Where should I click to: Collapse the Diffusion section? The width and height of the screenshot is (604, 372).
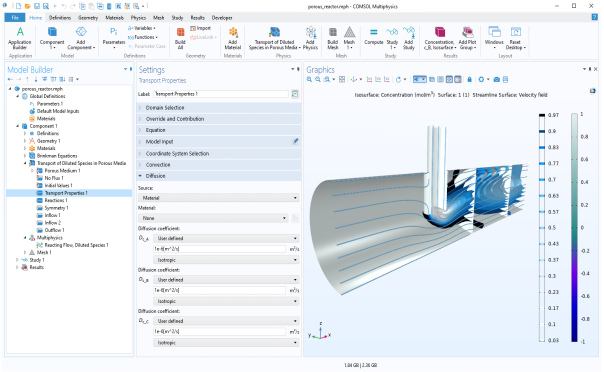pyautogui.click(x=219, y=176)
